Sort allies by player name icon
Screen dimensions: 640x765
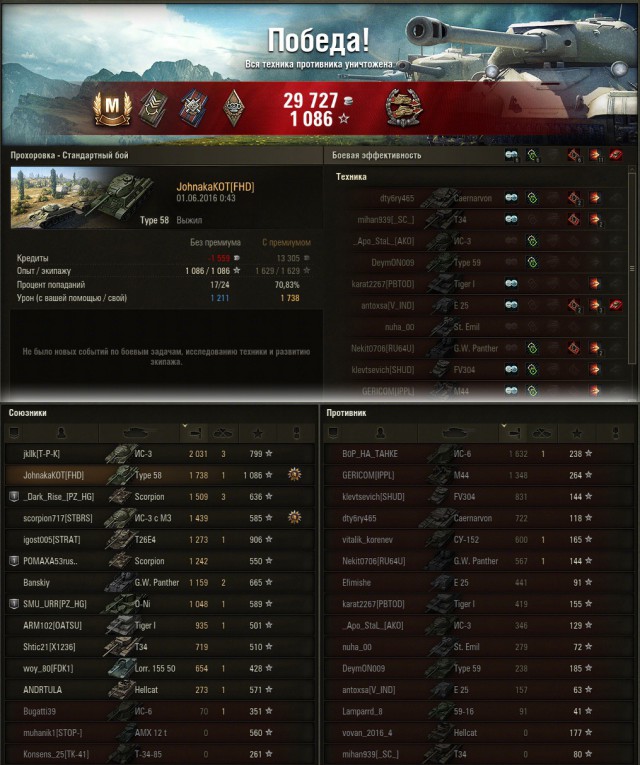(61, 433)
